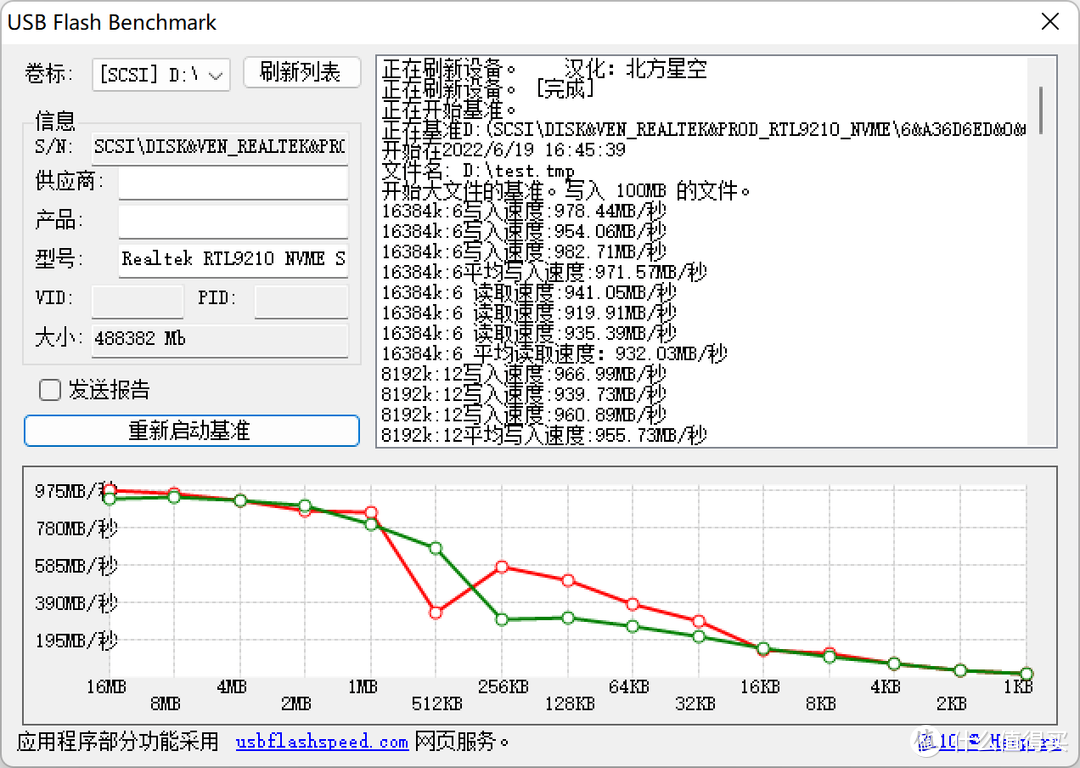Click the log line 平均写入速度:955.73MB/秒
The height and width of the screenshot is (768, 1080).
tap(544, 435)
